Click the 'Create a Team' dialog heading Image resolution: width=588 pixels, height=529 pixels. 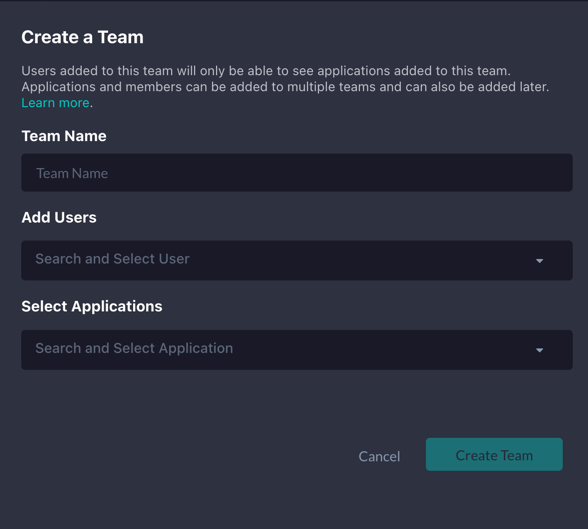82,37
